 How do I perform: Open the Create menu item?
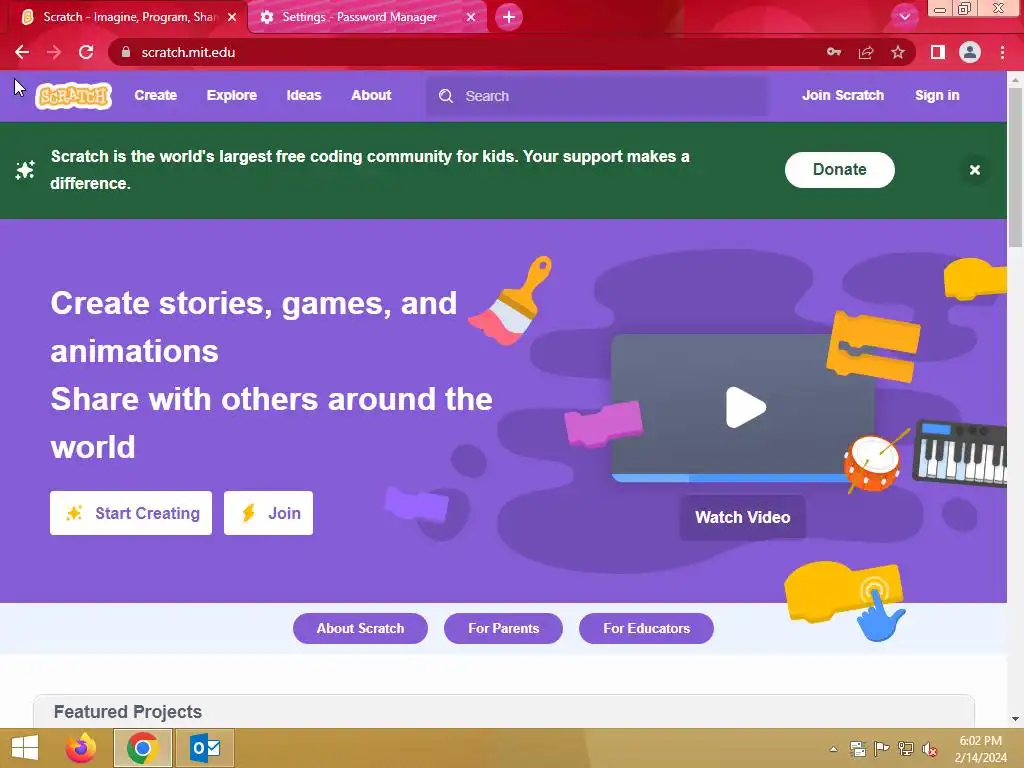click(155, 95)
